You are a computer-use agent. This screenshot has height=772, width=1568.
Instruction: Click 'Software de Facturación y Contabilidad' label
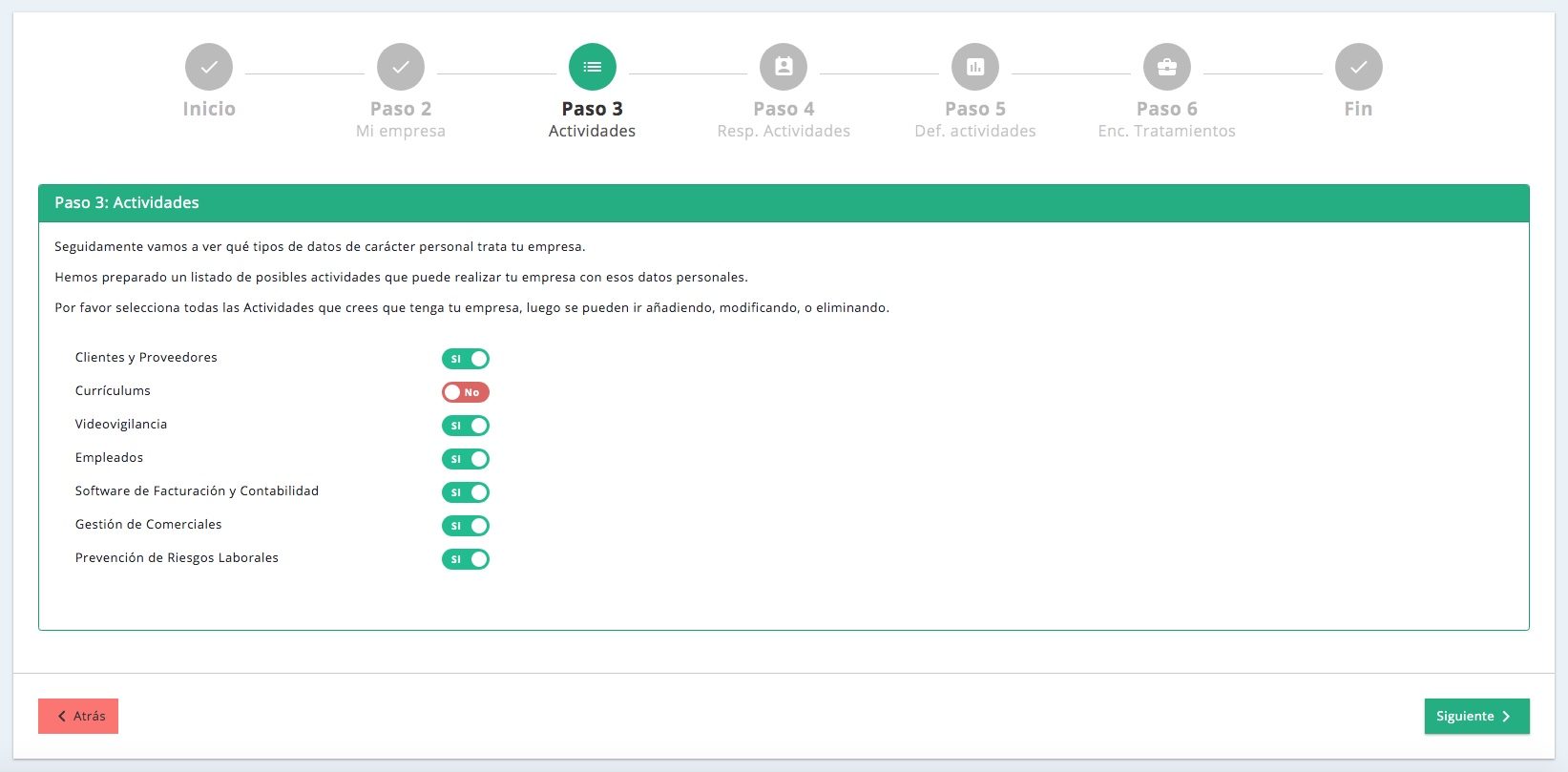[197, 491]
